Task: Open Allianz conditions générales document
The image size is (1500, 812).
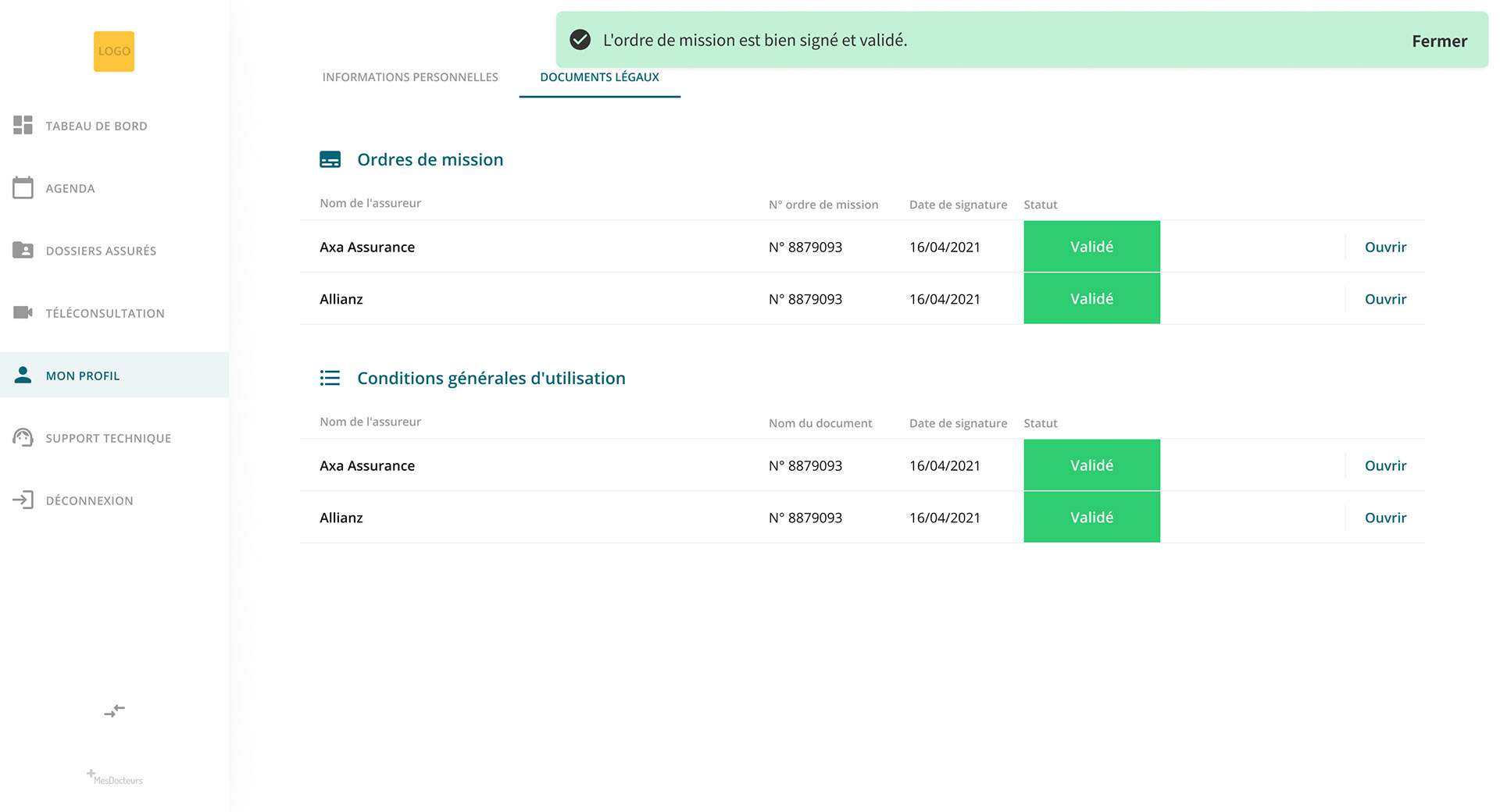Action: point(1385,518)
